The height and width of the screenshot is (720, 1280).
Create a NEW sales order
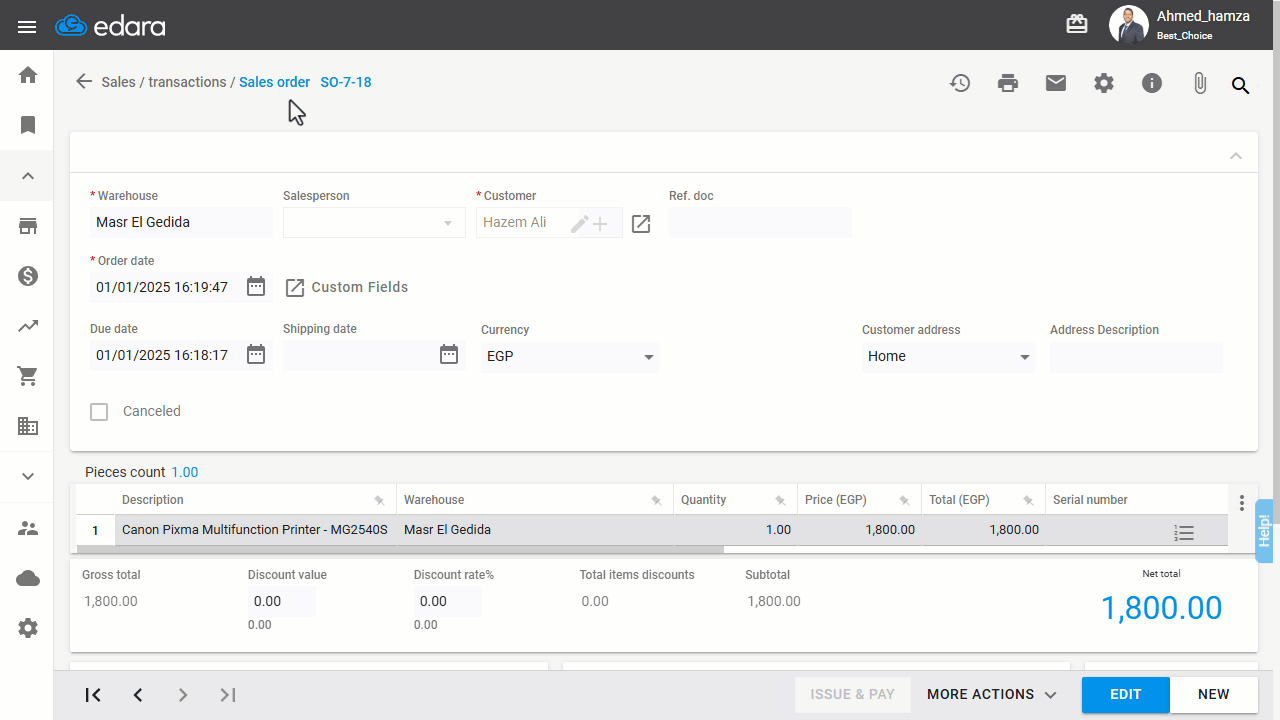pyautogui.click(x=1214, y=695)
